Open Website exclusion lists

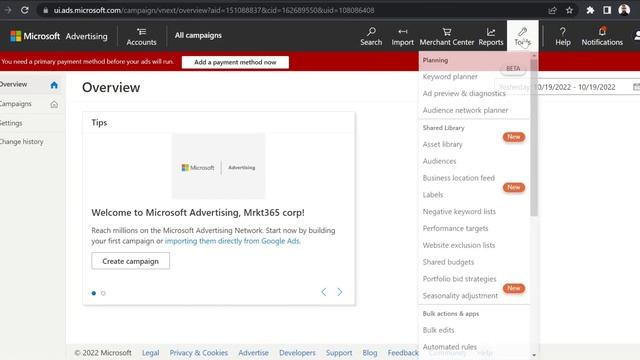pyautogui.click(x=459, y=245)
